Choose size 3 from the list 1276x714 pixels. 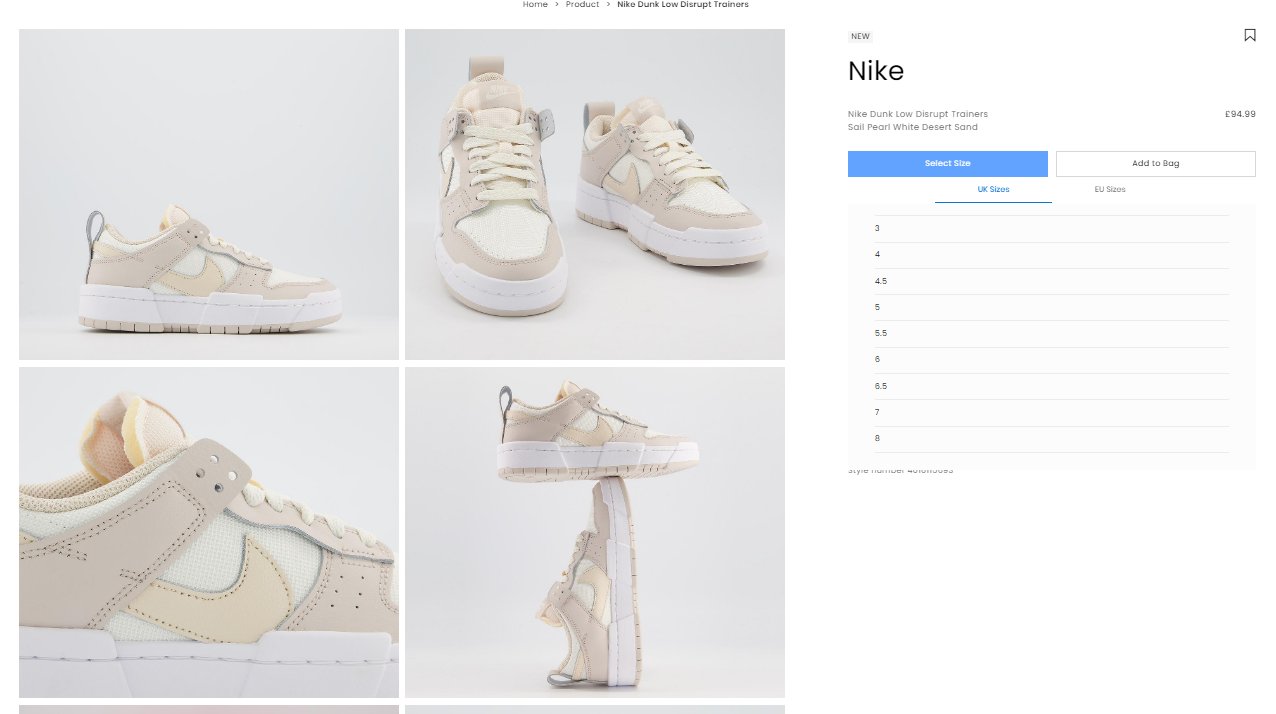pos(1052,229)
